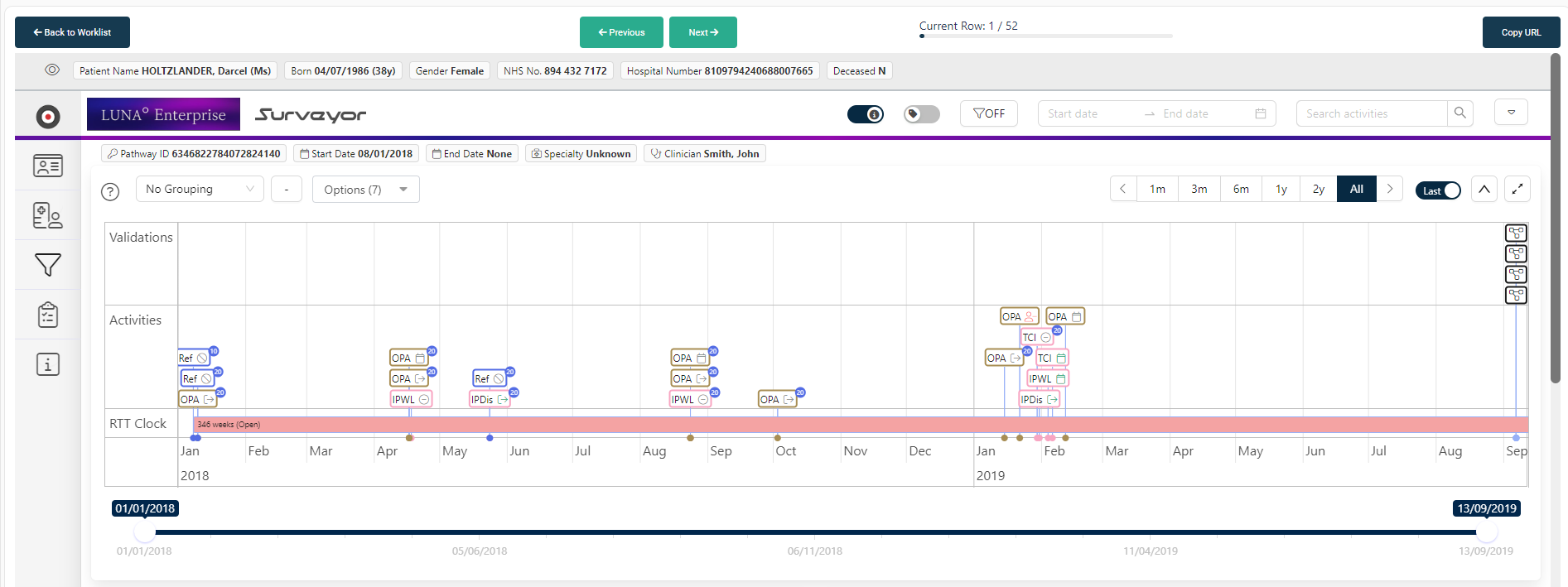Select the 6m time range tab

tap(1240, 190)
